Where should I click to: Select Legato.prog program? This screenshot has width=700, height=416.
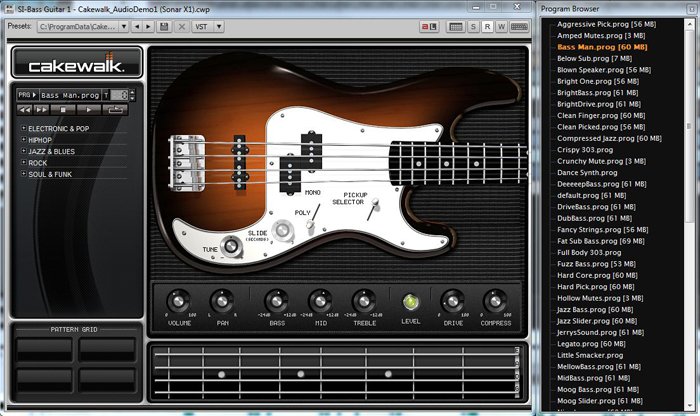tap(591, 344)
